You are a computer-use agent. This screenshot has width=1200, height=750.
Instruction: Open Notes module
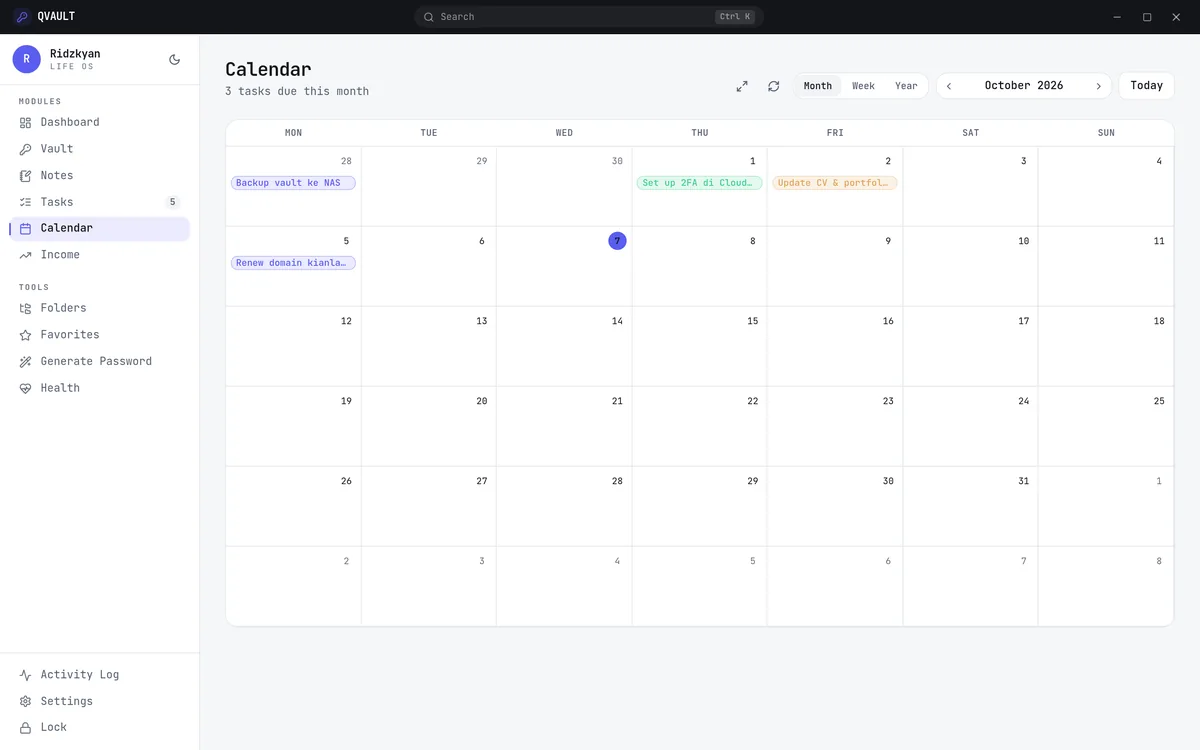pyautogui.click(x=57, y=176)
